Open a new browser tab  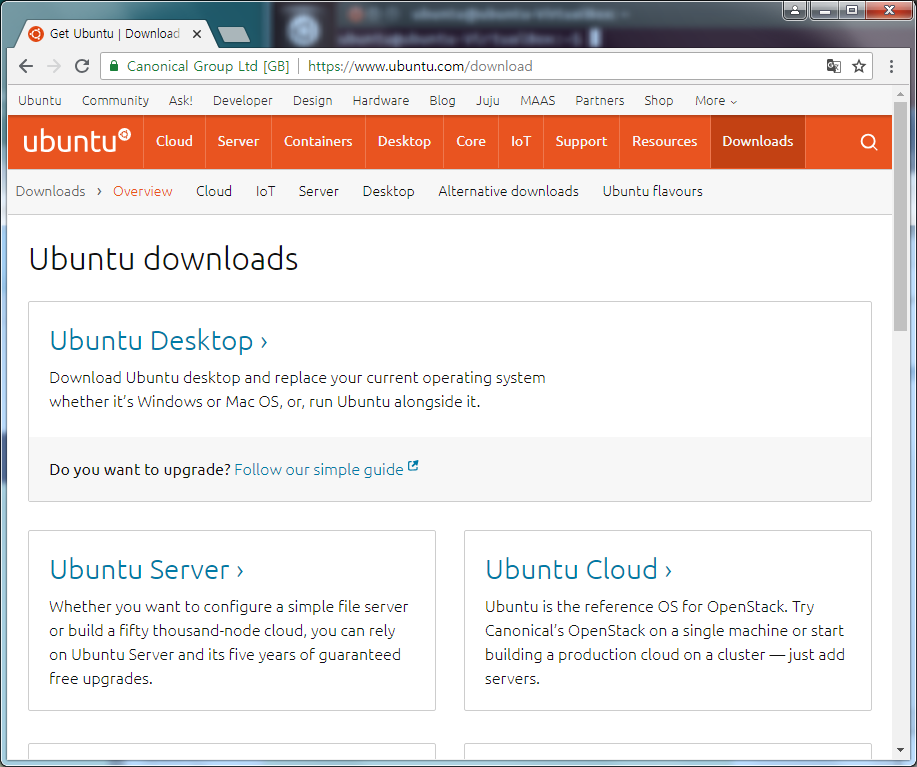(x=234, y=34)
